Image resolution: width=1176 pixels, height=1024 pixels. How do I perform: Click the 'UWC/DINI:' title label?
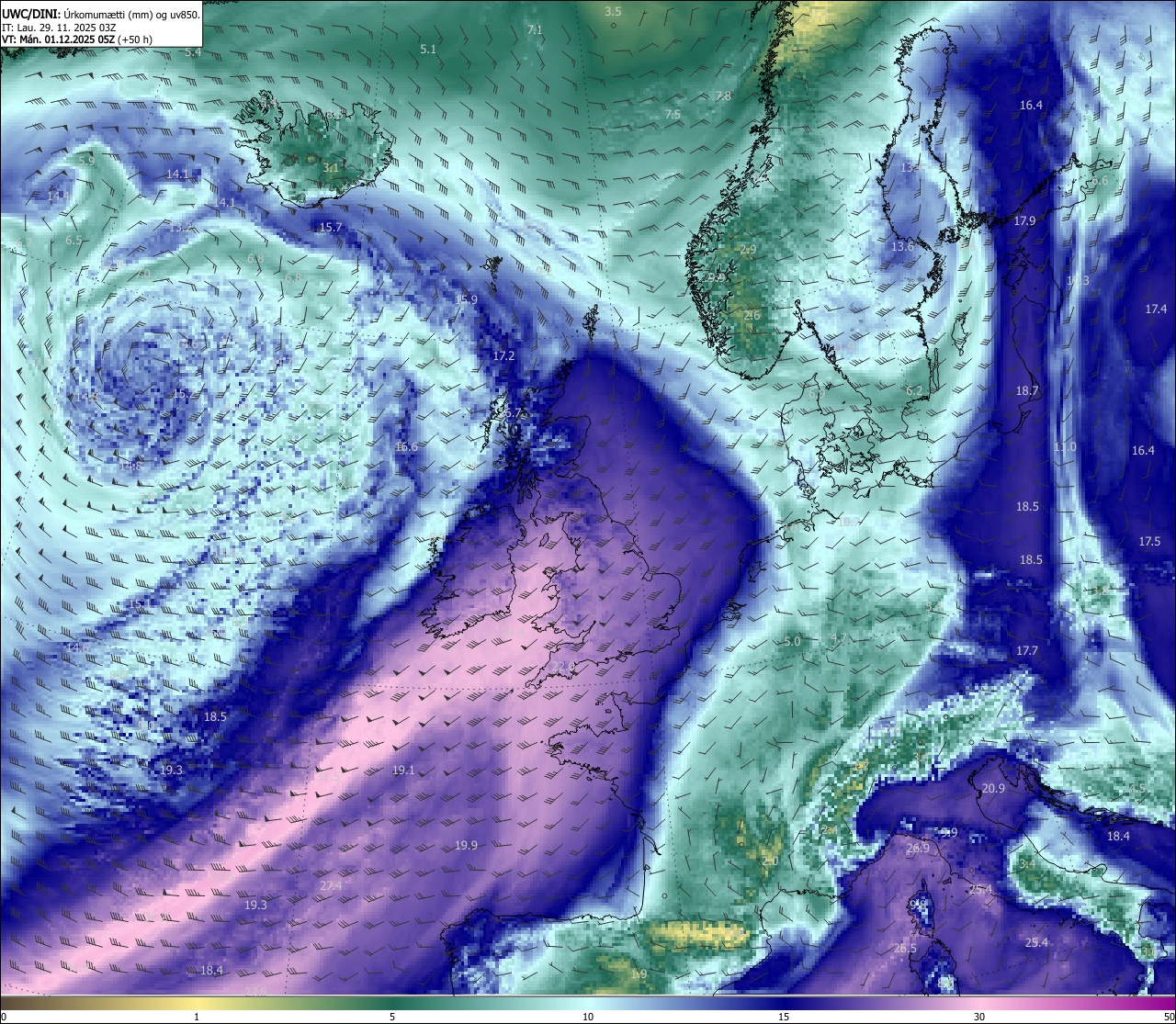[x=30, y=14]
